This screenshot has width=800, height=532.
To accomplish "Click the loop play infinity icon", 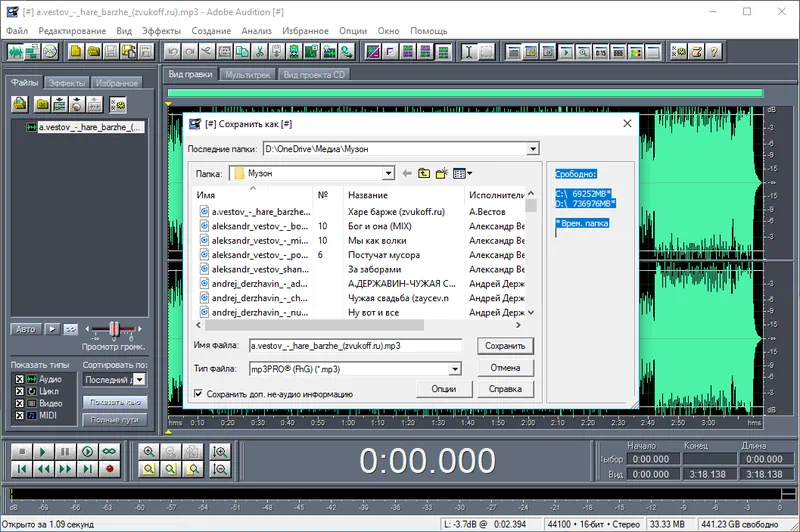I will [x=108, y=452].
